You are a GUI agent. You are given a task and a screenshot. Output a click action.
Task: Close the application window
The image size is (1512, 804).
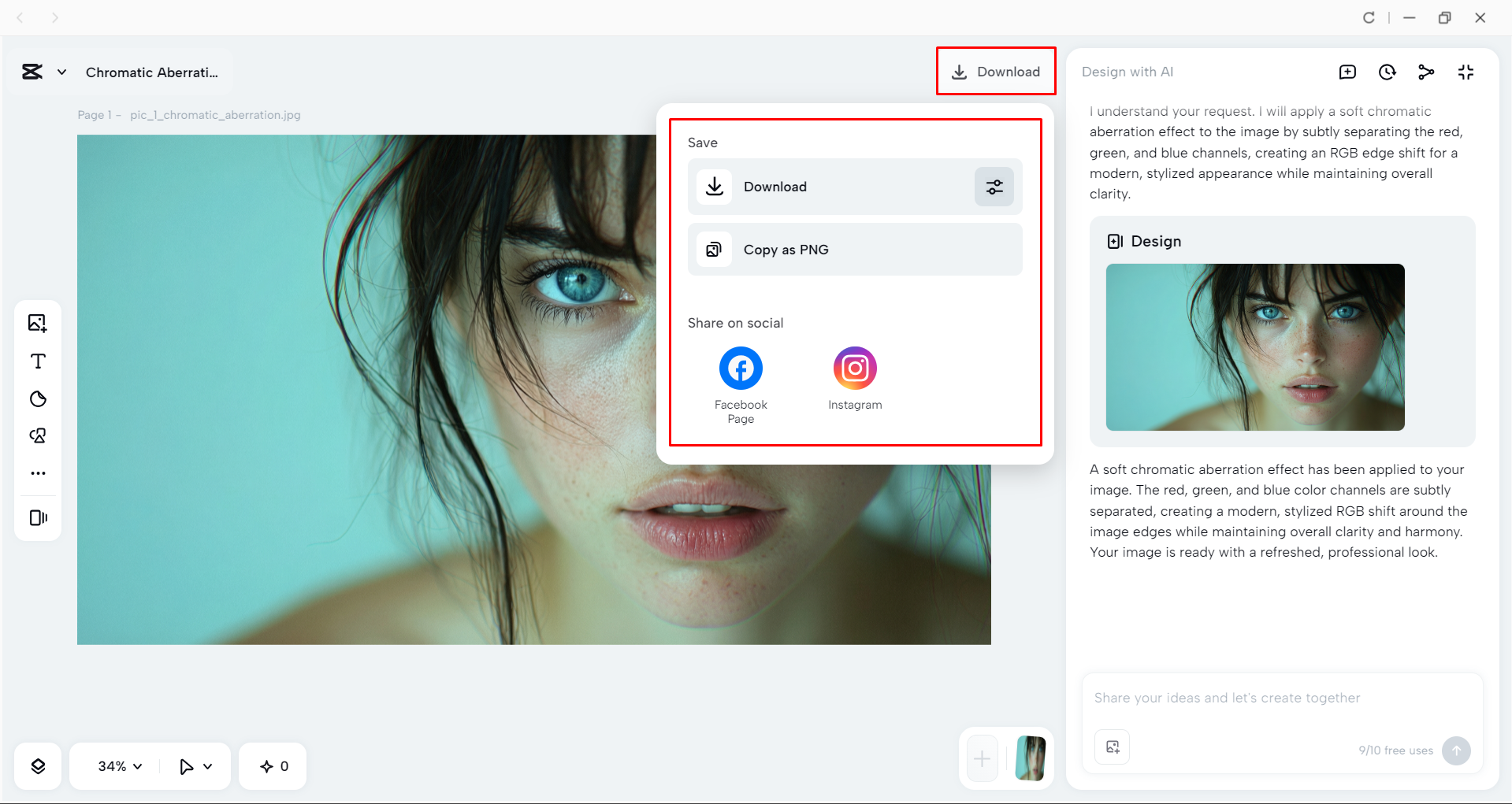point(1480,17)
